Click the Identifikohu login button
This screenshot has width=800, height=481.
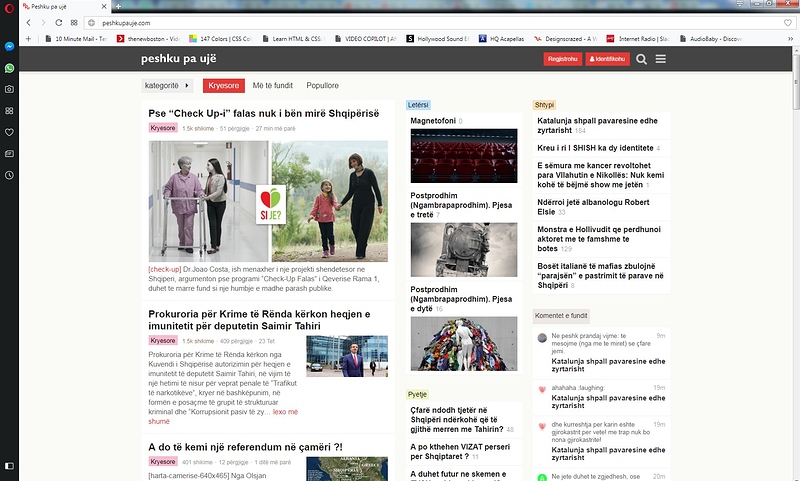point(608,59)
